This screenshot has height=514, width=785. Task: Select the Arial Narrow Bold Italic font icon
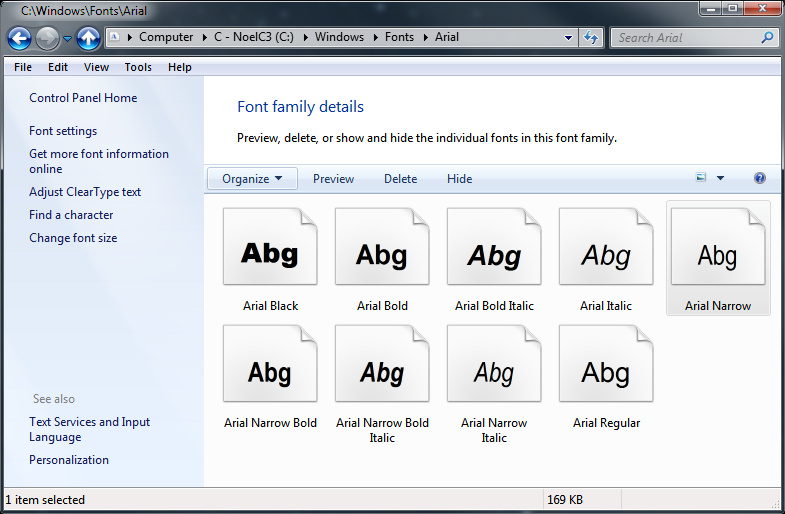click(382, 363)
